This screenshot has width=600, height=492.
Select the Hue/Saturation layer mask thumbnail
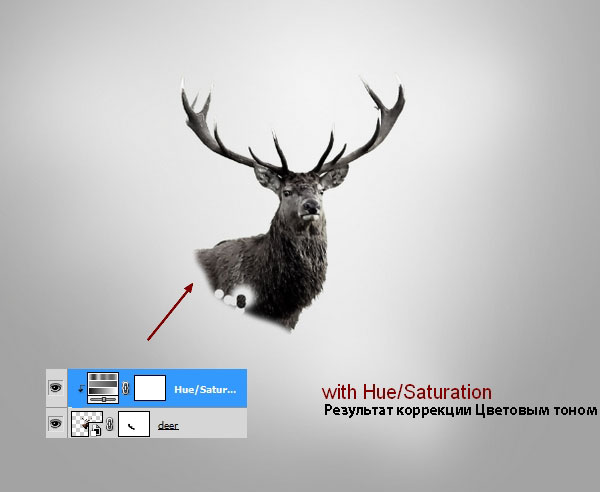point(150,388)
